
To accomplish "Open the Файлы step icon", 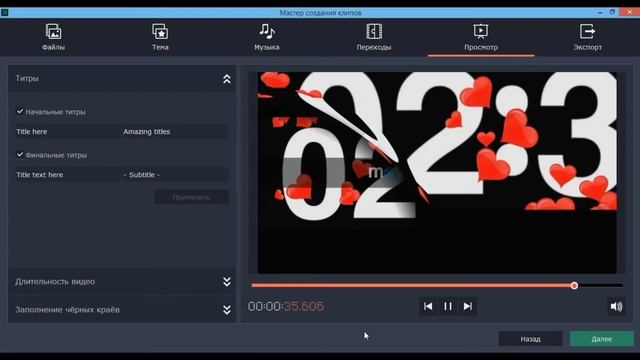I will (x=53, y=31).
